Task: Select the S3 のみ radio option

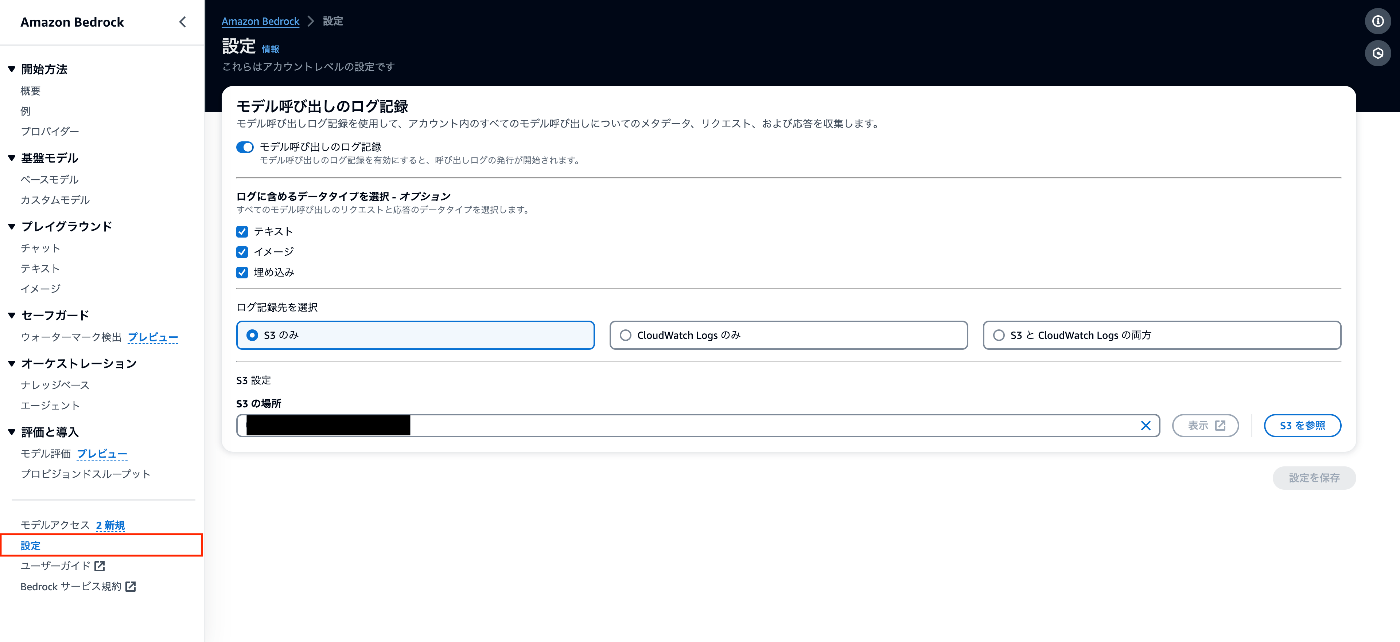Action: [416, 335]
